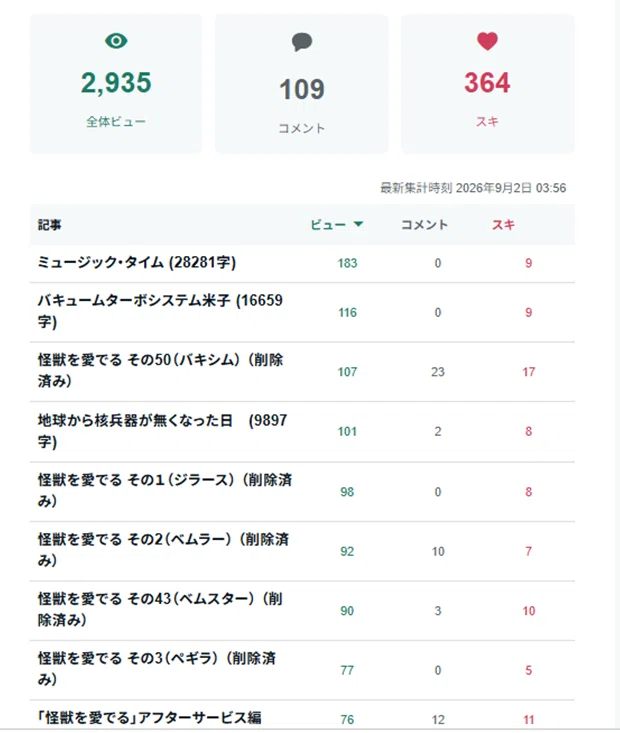
Task: Open 地球から核兵器が無くなった日 article
Action: (162, 431)
